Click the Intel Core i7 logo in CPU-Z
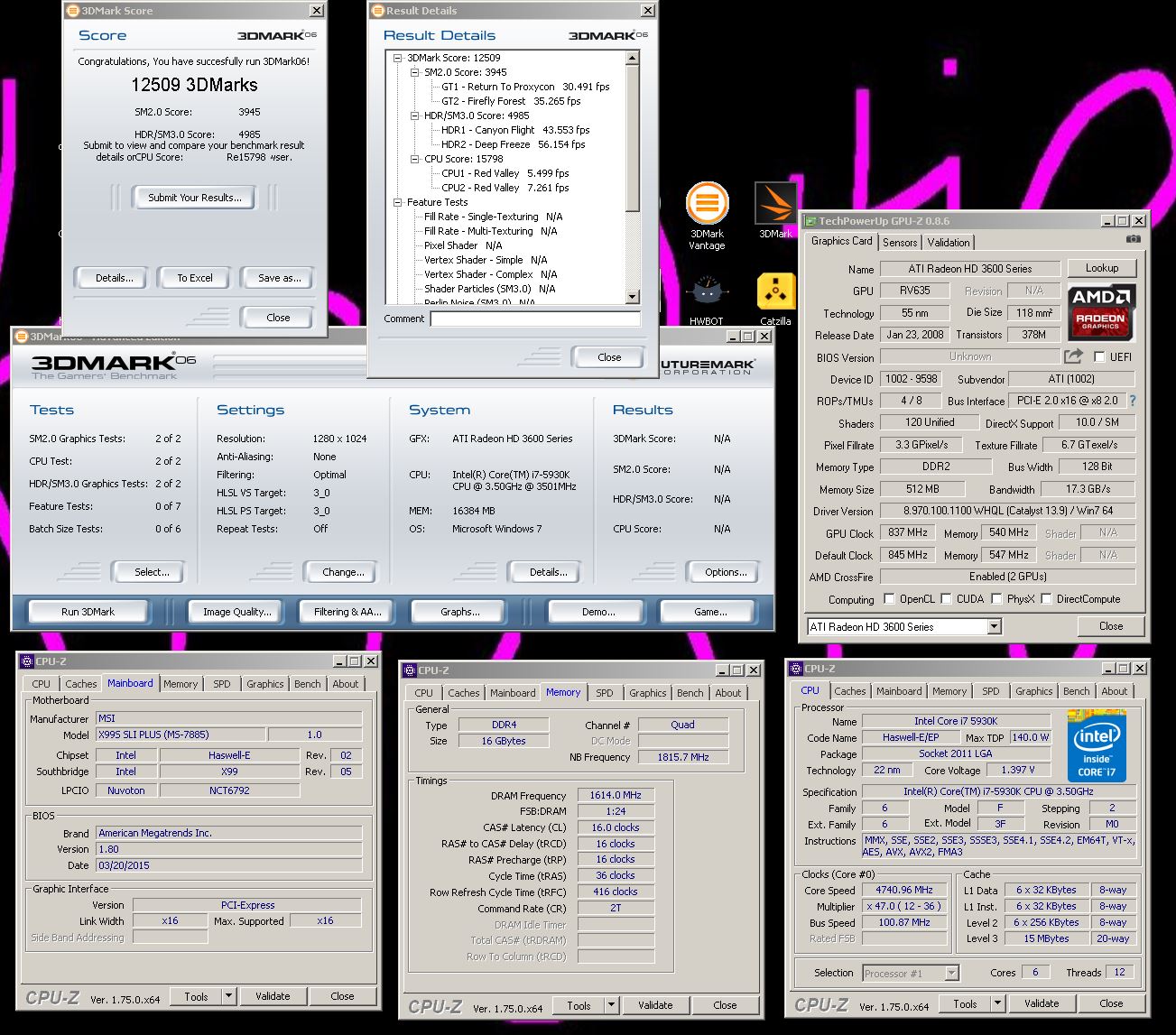The width and height of the screenshot is (1176, 1035). pos(1098,744)
